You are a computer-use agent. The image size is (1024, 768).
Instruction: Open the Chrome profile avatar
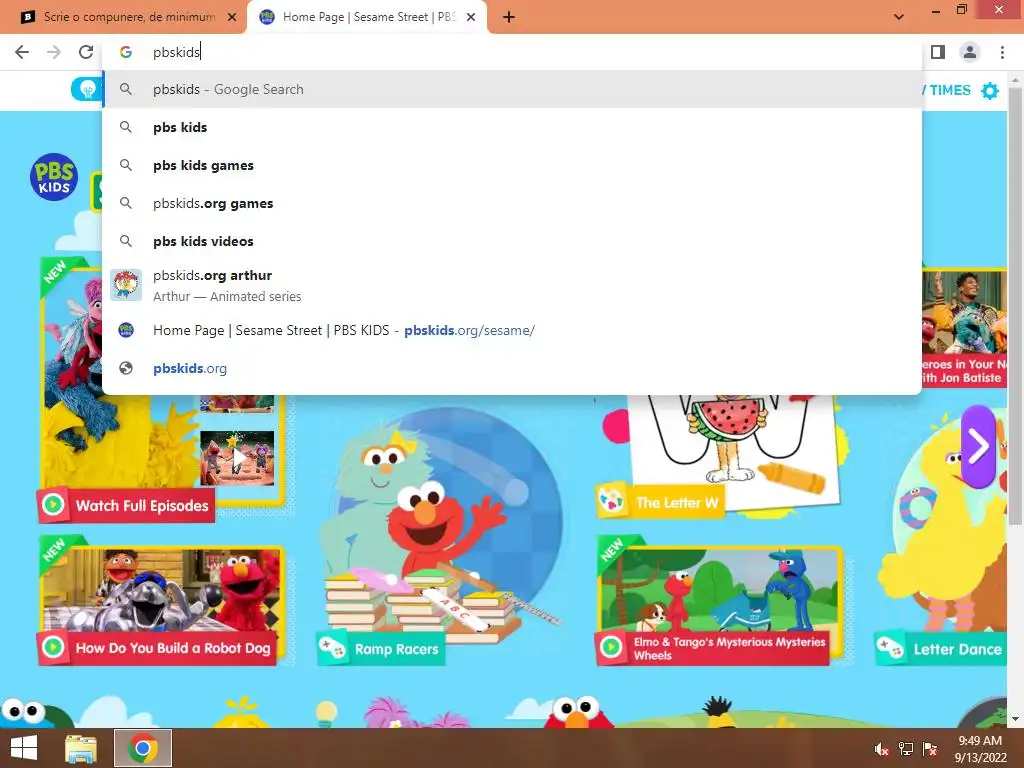pos(970,52)
